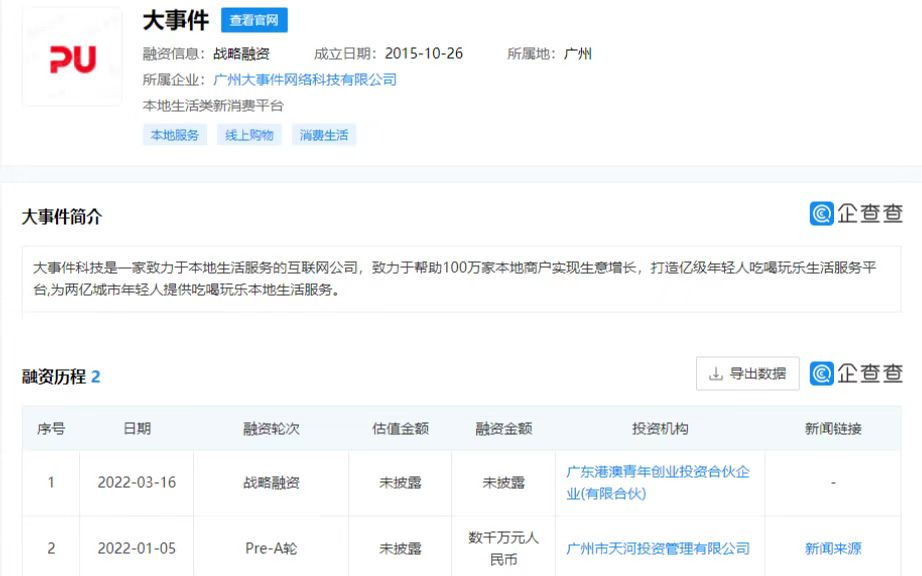Viewport: 922px width, 576px height.
Task: Click the download icon in 导出数据
Action: [716, 374]
